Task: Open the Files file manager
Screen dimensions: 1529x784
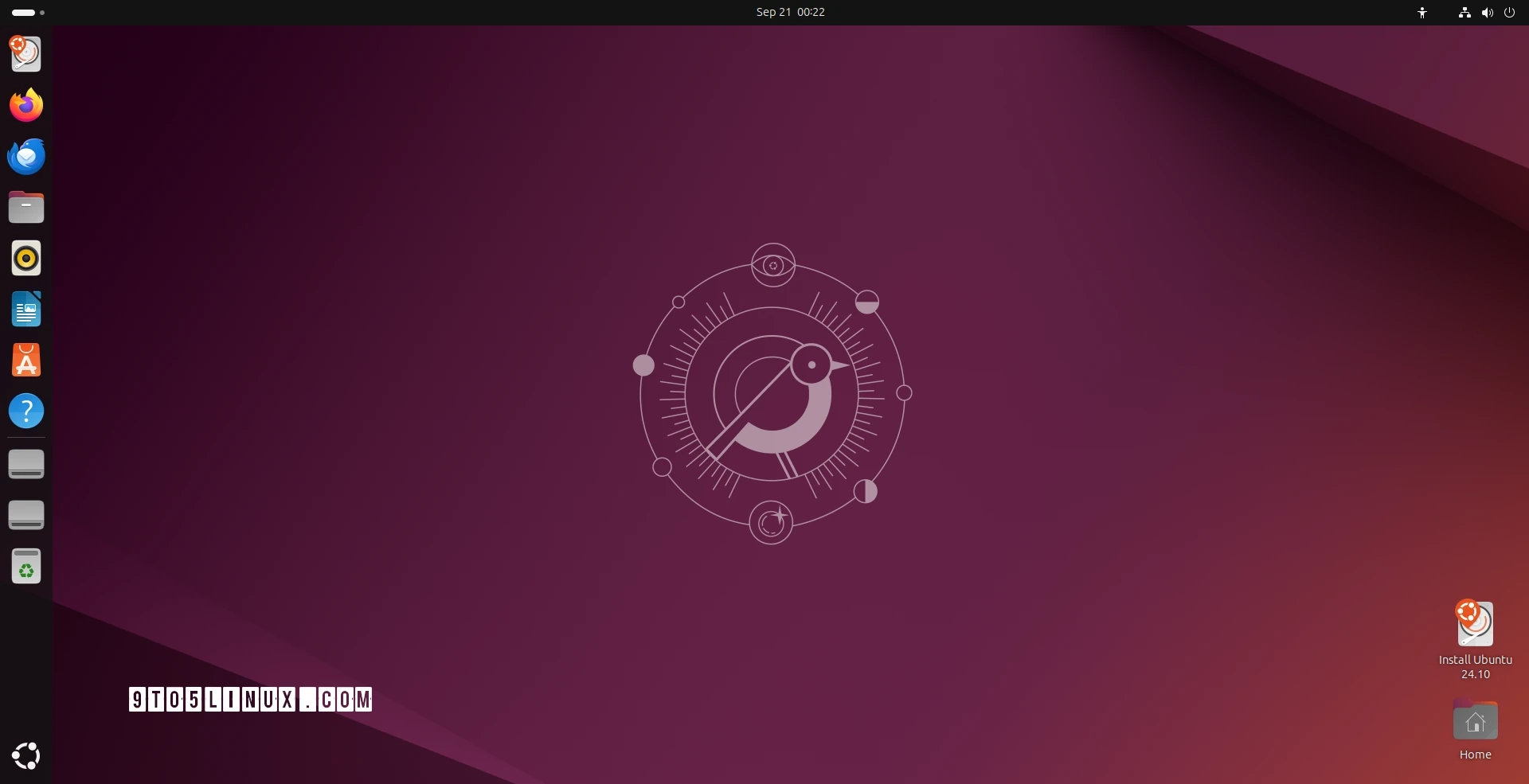Action: click(26, 208)
